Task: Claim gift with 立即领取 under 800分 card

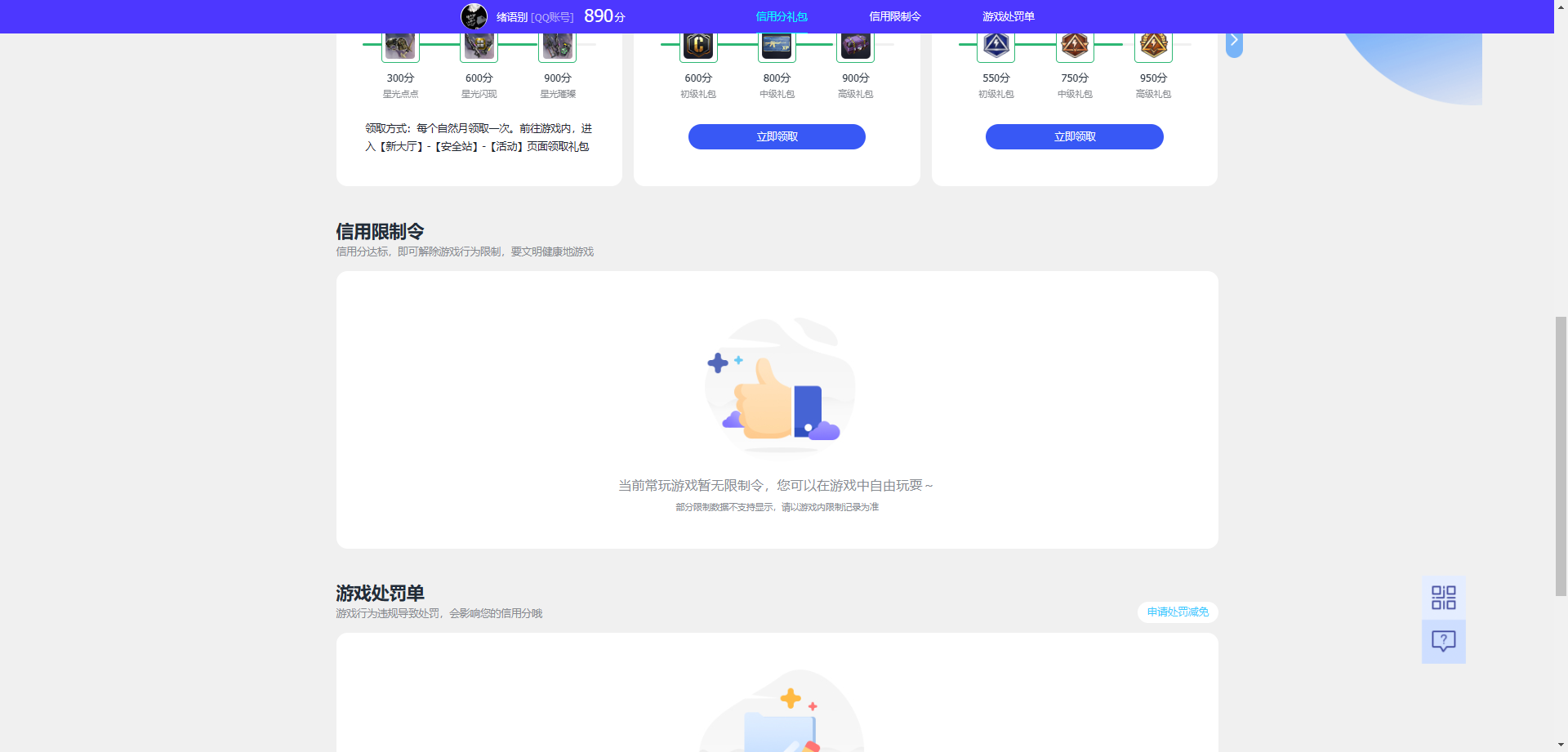Action: tap(777, 136)
